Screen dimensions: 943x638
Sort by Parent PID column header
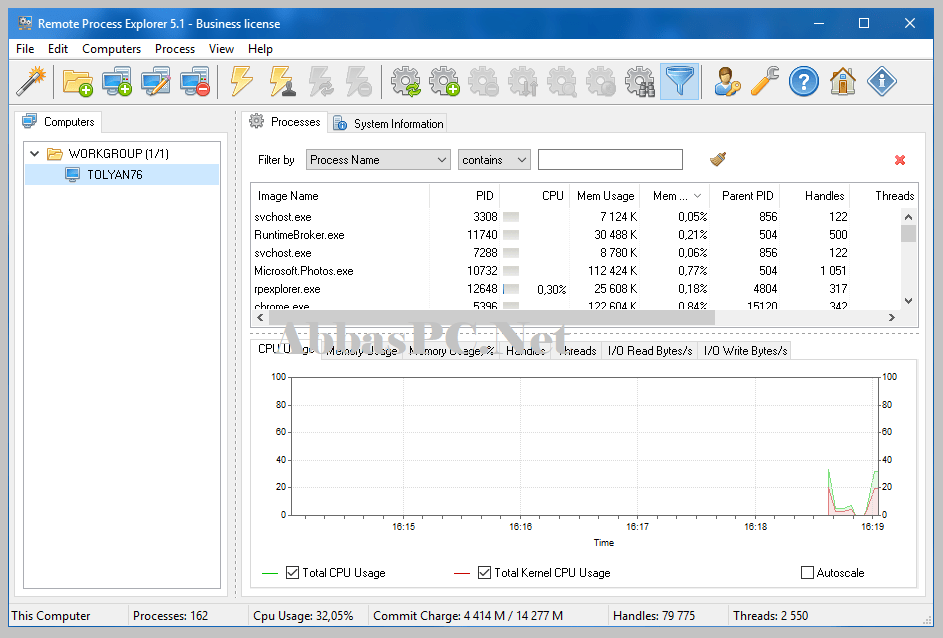(x=745, y=196)
